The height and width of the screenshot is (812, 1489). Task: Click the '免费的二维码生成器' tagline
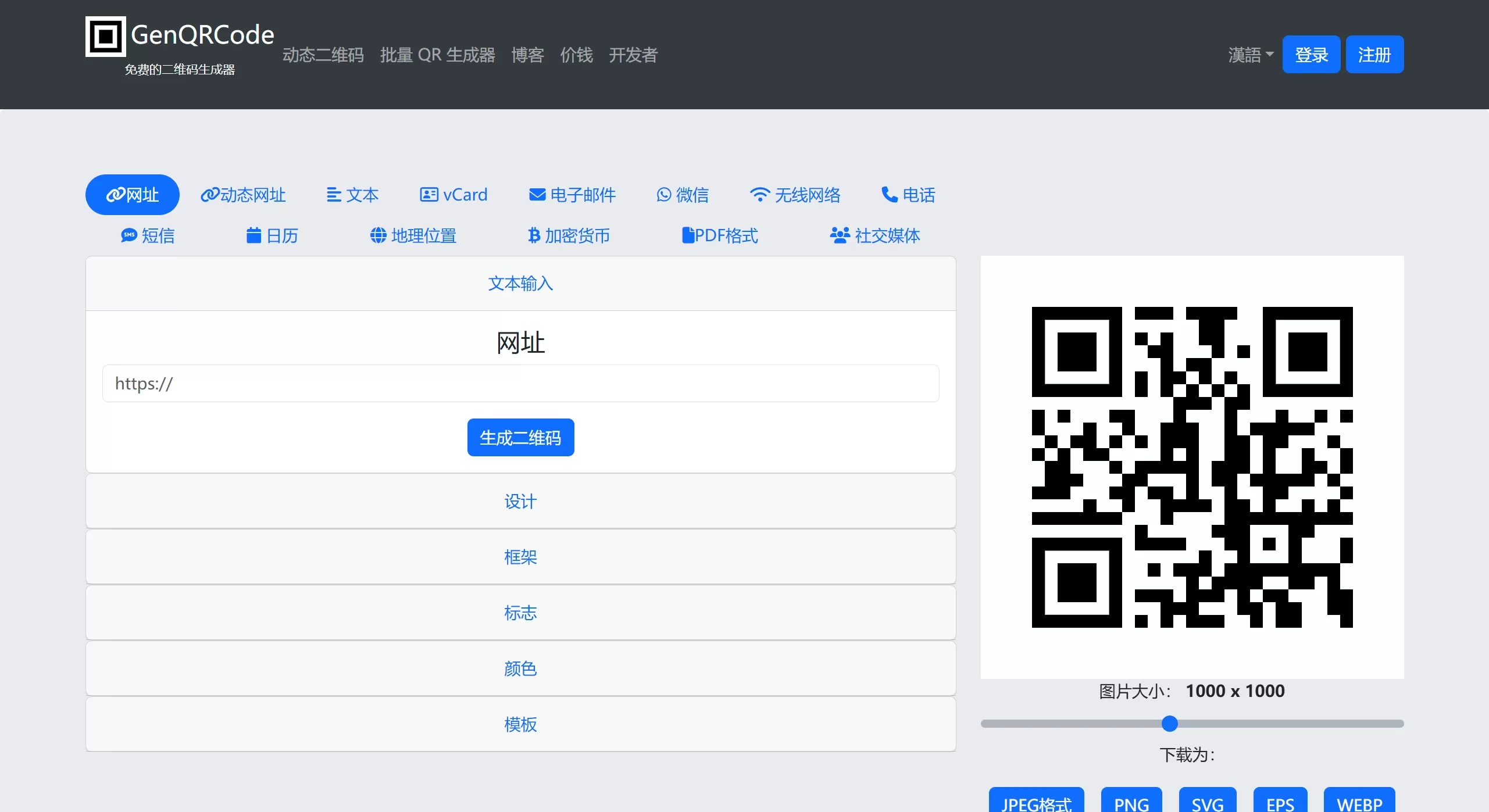point(180,70)
